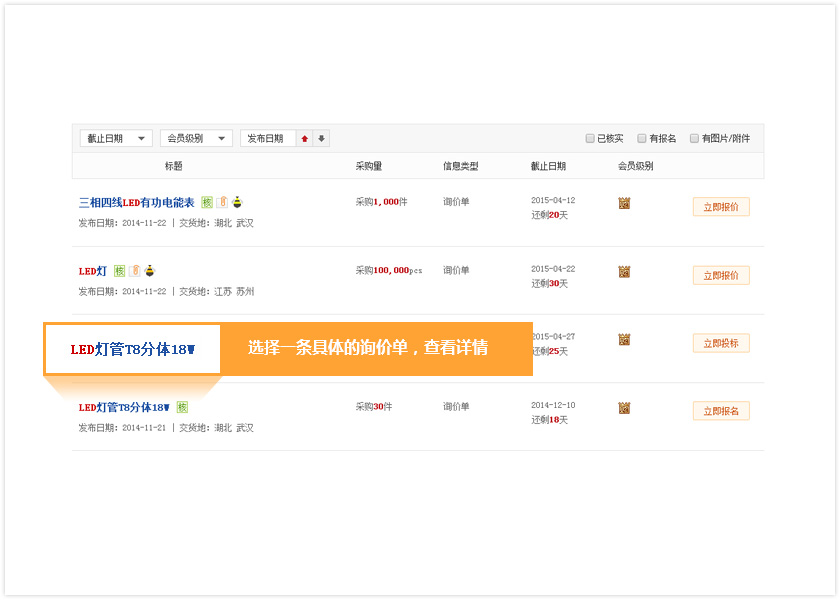Check the 有图片/附件 checkbox
The width and height of the screenshot is (840, 600).
(694, 138)
